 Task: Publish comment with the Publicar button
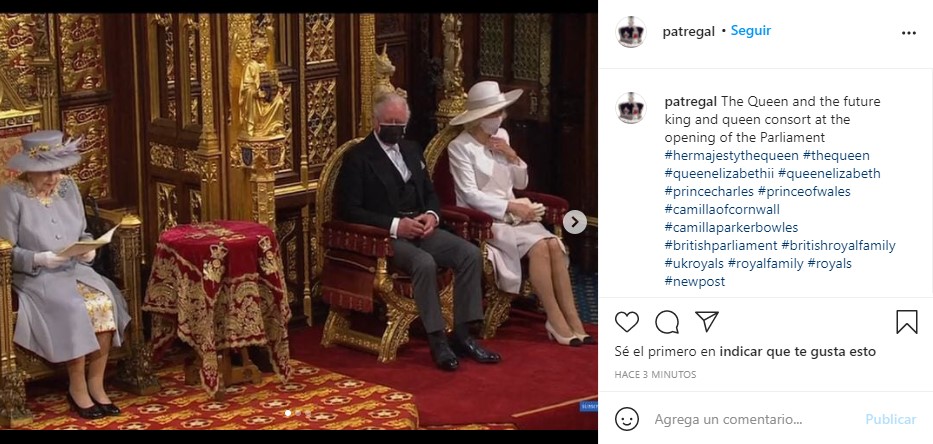tap(891, 420)
